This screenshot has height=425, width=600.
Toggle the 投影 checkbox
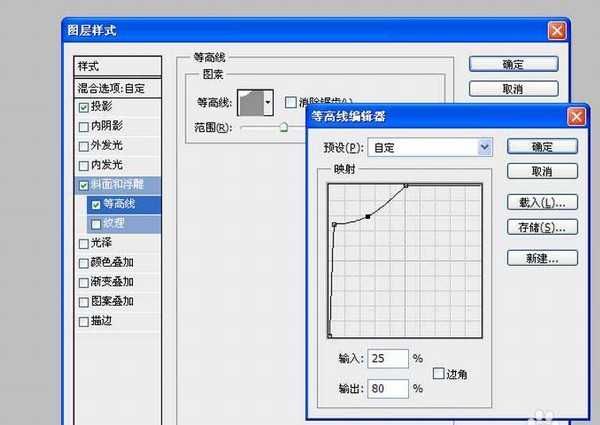click(x=83, y=107)
